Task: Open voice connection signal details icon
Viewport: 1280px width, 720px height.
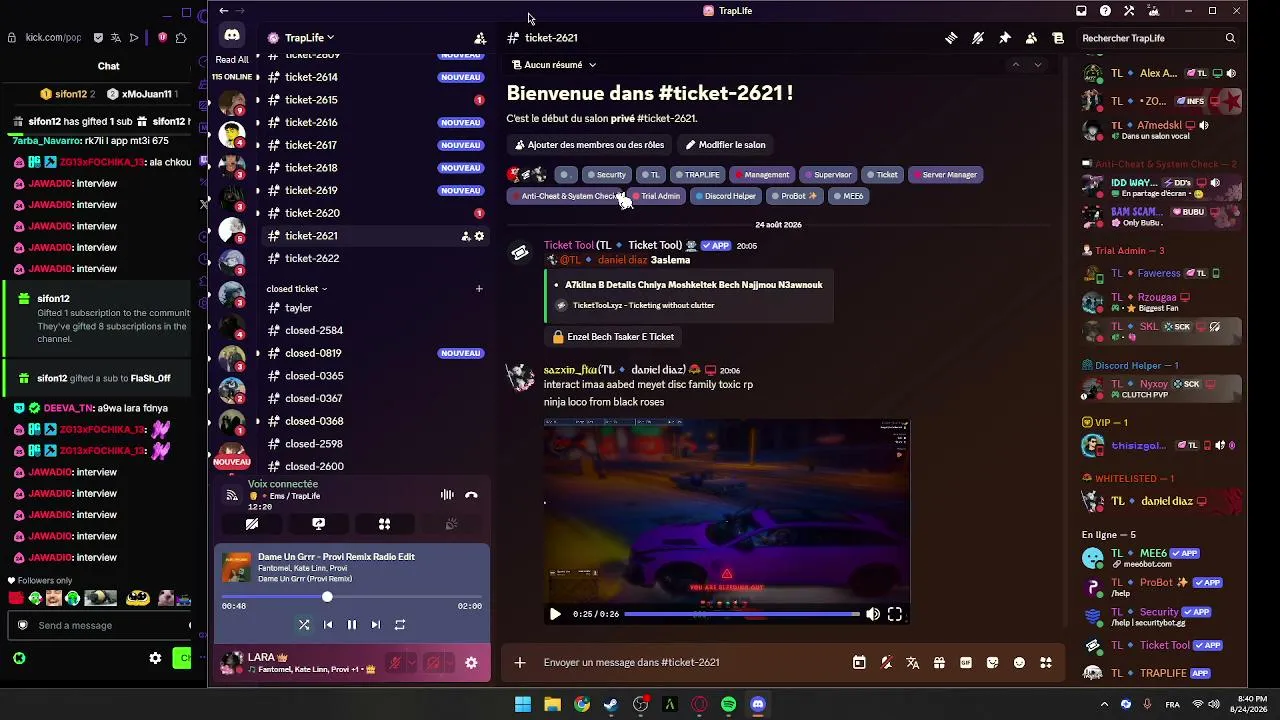Action: click(x=232, y=496)
